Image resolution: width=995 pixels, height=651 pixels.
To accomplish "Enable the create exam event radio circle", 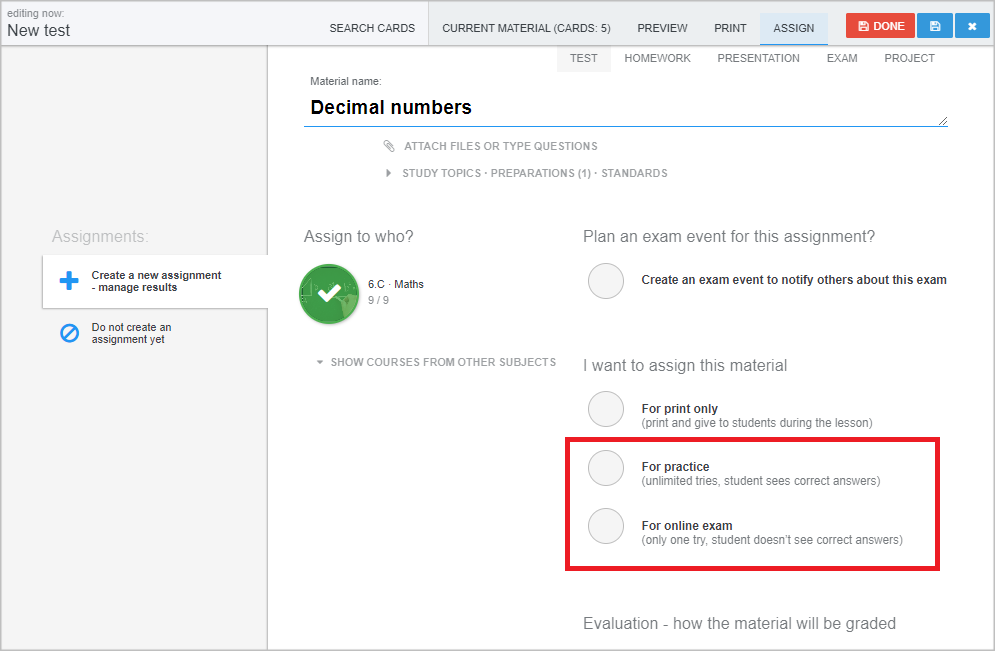I will (606, 281).
